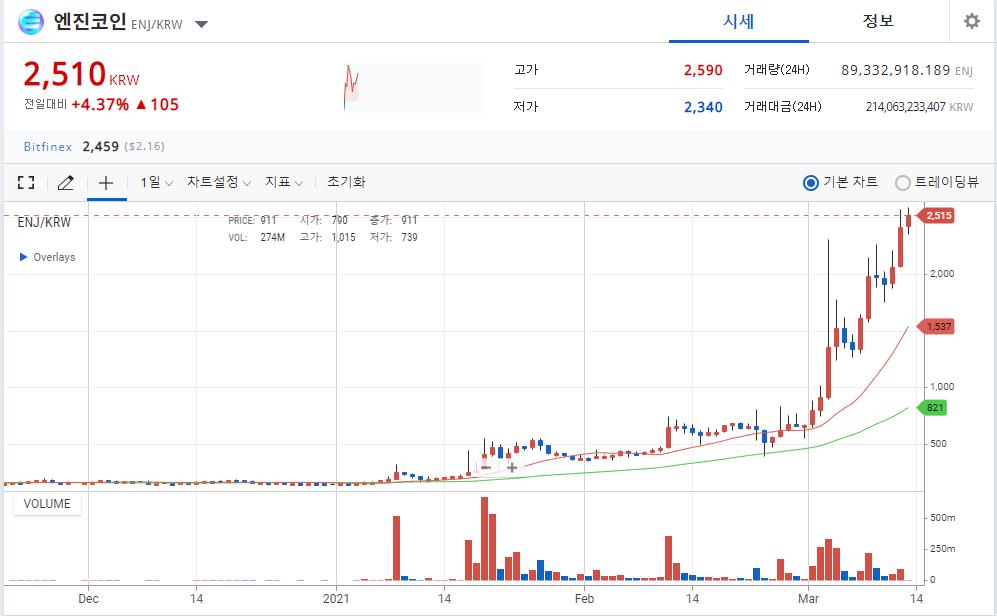Click the 2,000 price axis label

(942, 274)
